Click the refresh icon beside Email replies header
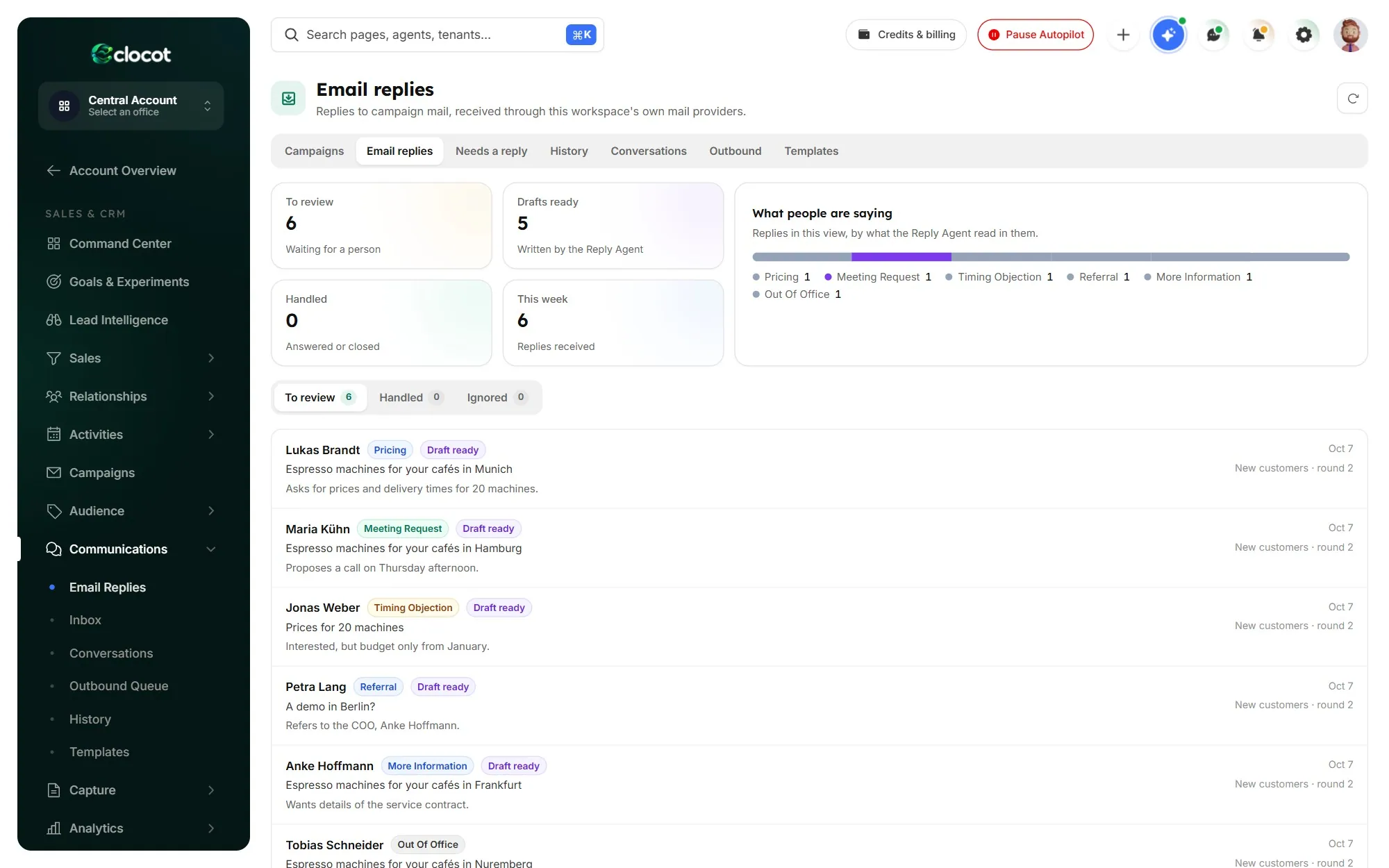The width and height of the screenshot is (1389, 868). 1352,99
